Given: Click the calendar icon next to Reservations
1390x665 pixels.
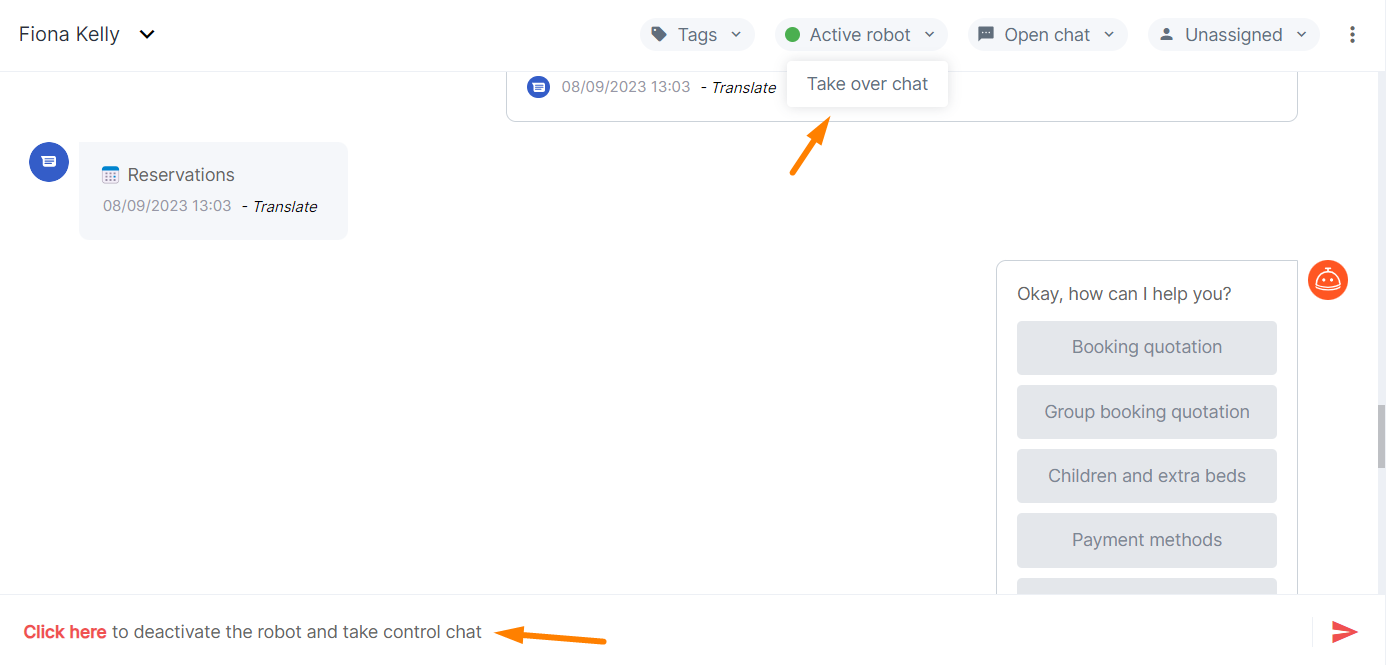Looking at the screenshot, I should pos(111,175).
